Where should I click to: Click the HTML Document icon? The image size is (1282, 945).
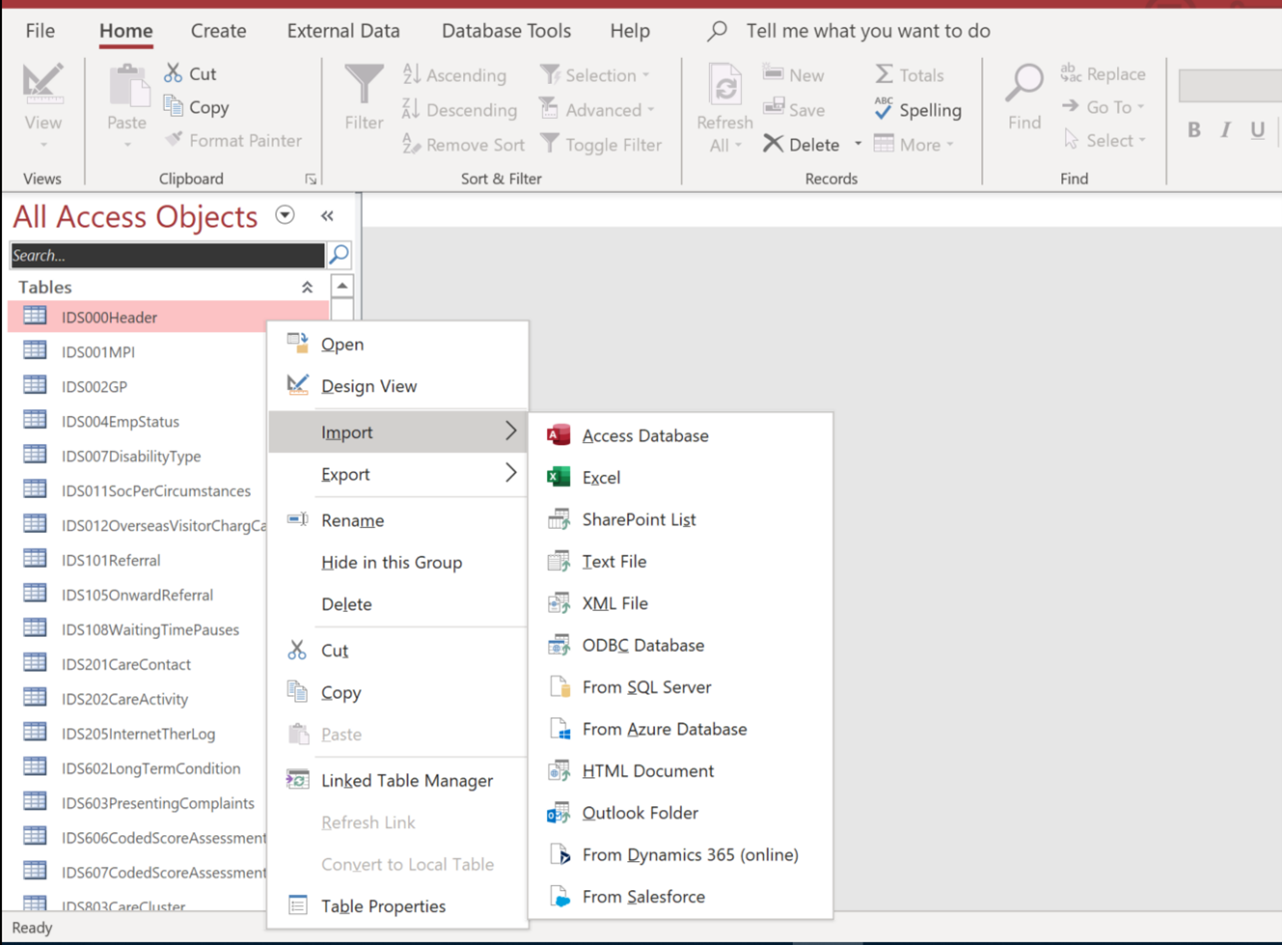coord(558,771)
